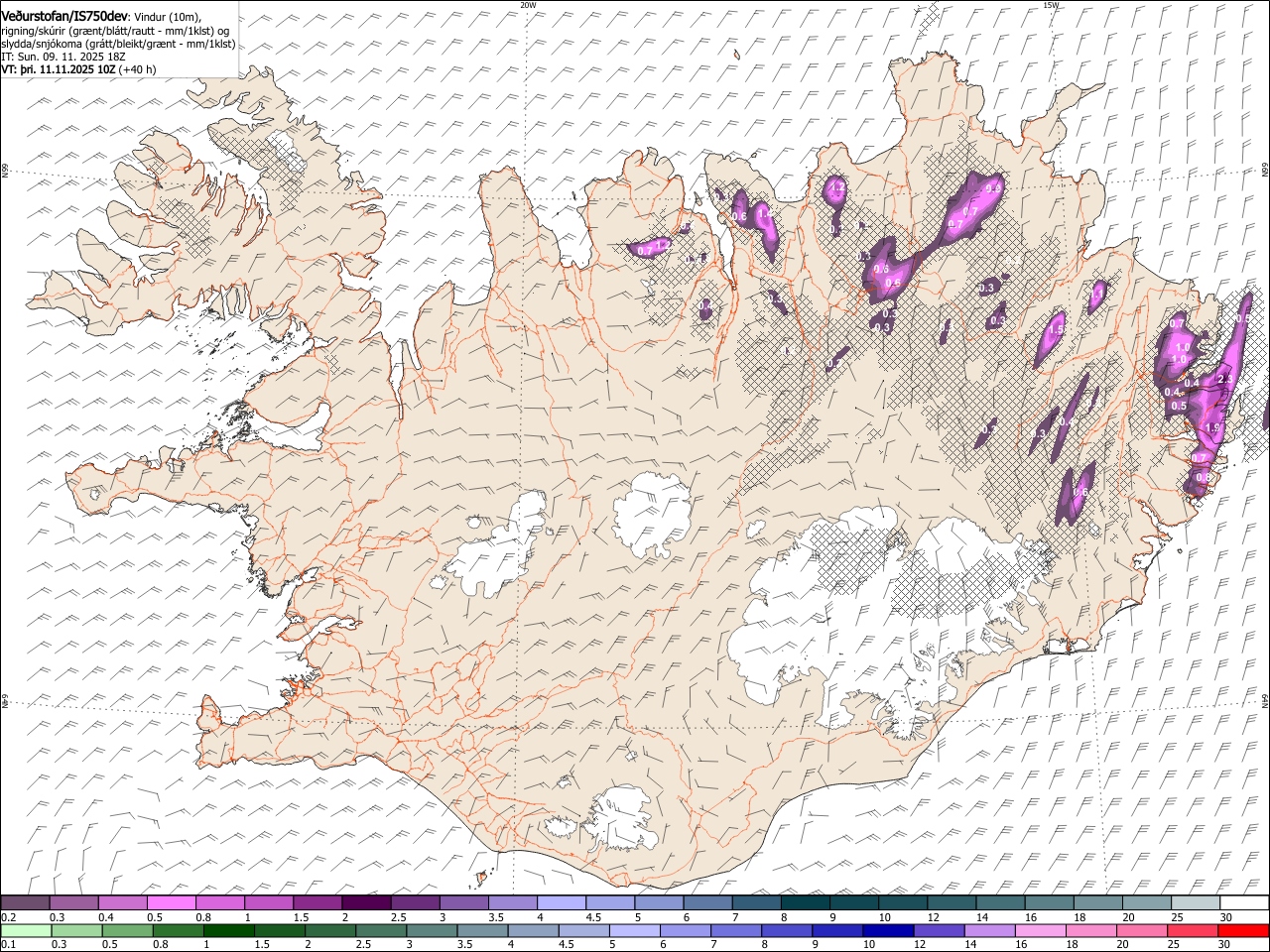Pick upper legend dark purple swatch after 2
The height and width of the screenshot is (952, 1270).
[x=366, y=903]
